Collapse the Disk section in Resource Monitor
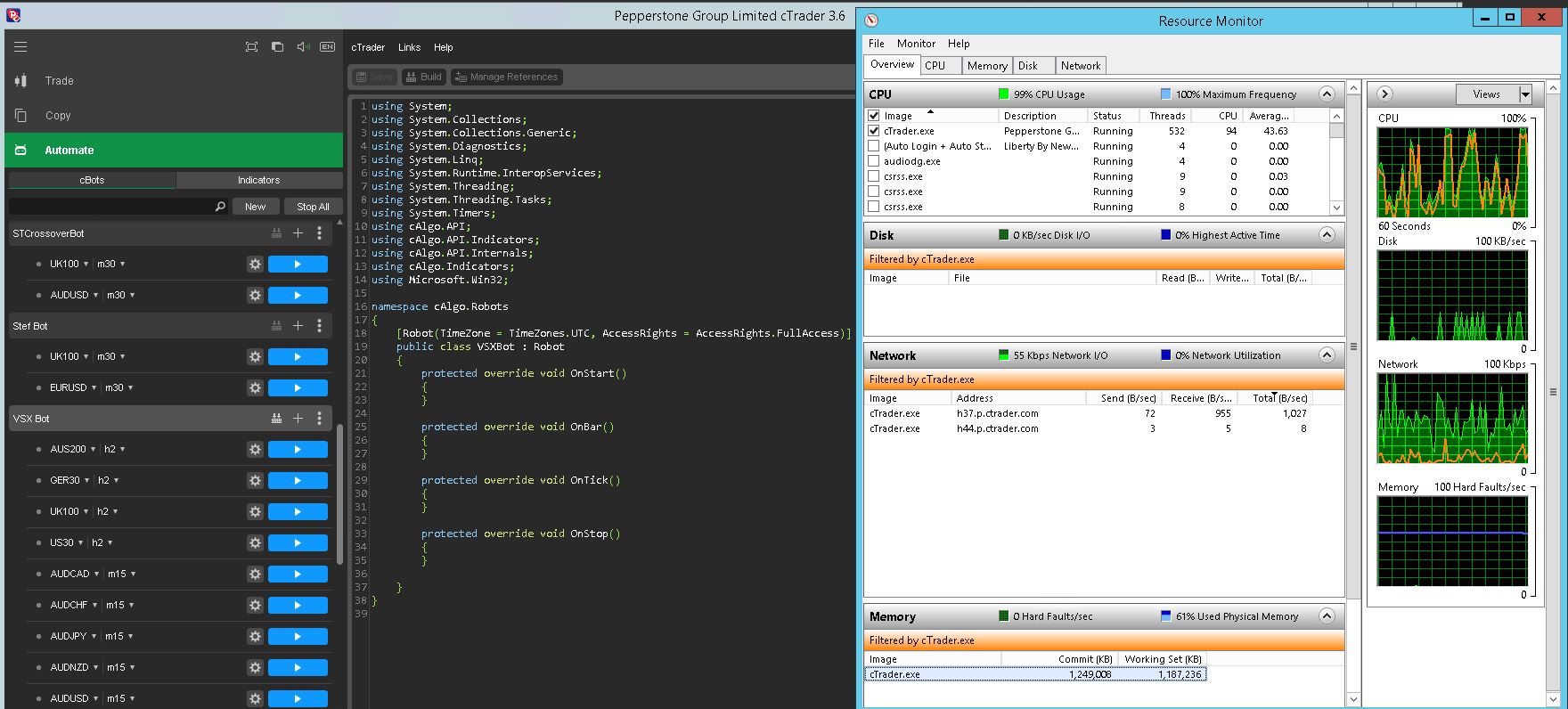 1327,235
